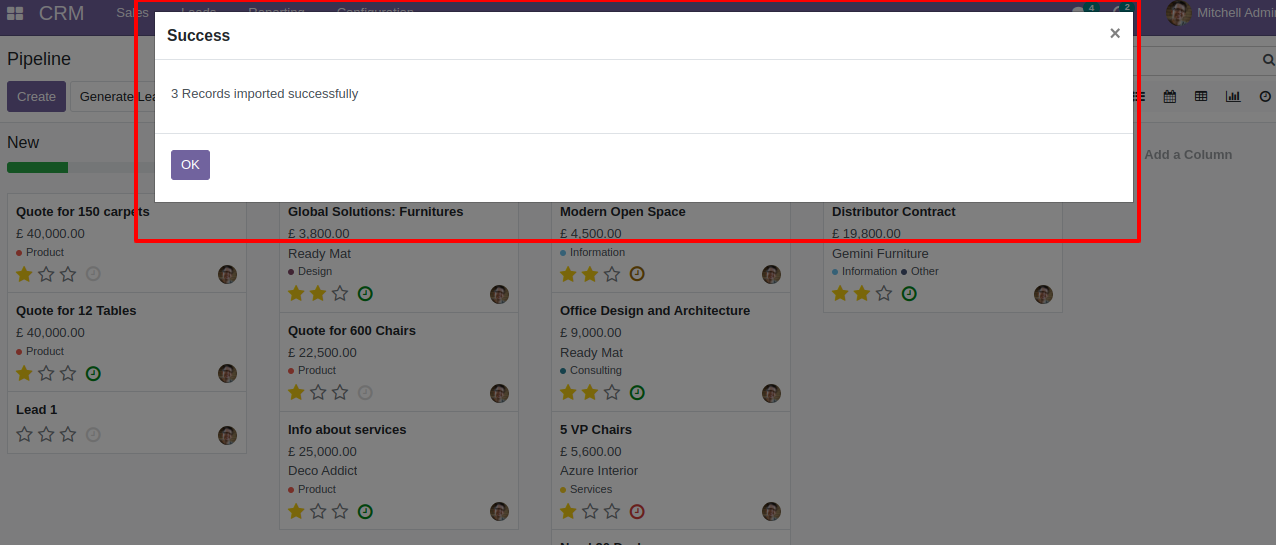
Task: Click the Services tag on 5 VP Chairs
Action: coord(586,490)
